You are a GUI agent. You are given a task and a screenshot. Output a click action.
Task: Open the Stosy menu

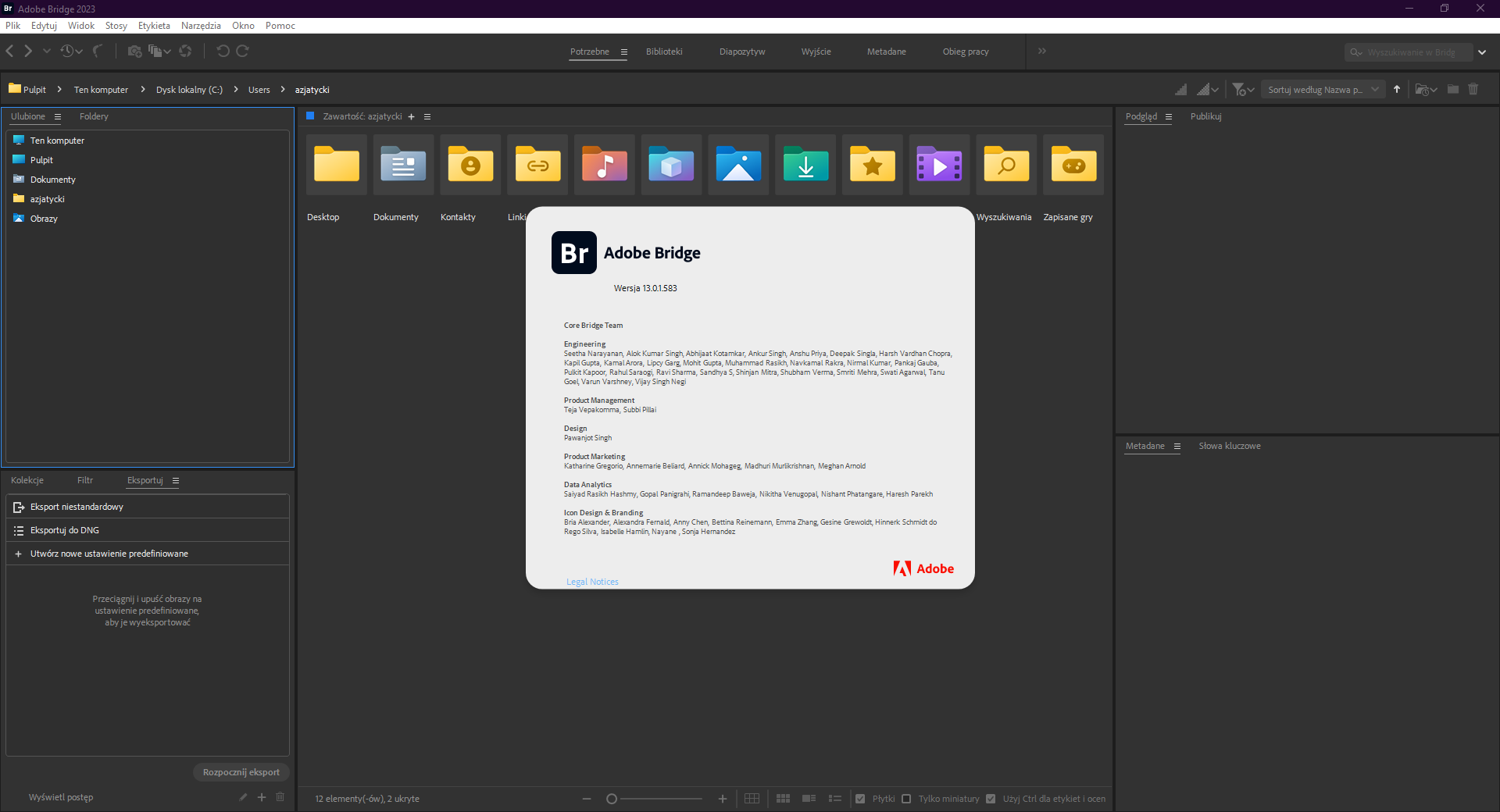(116, 26)
